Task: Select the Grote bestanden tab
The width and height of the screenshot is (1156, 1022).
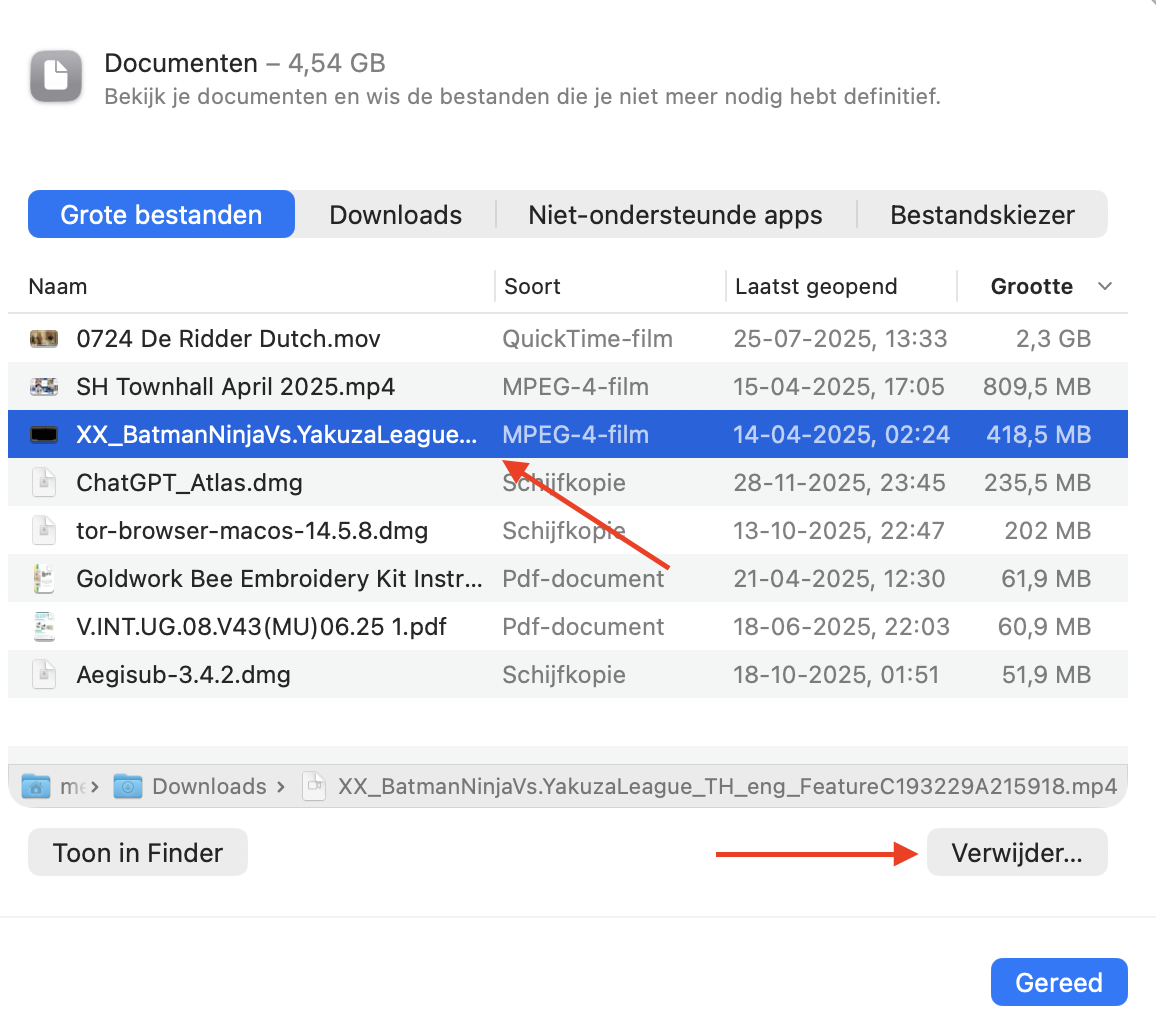Action: coord(160,214)
